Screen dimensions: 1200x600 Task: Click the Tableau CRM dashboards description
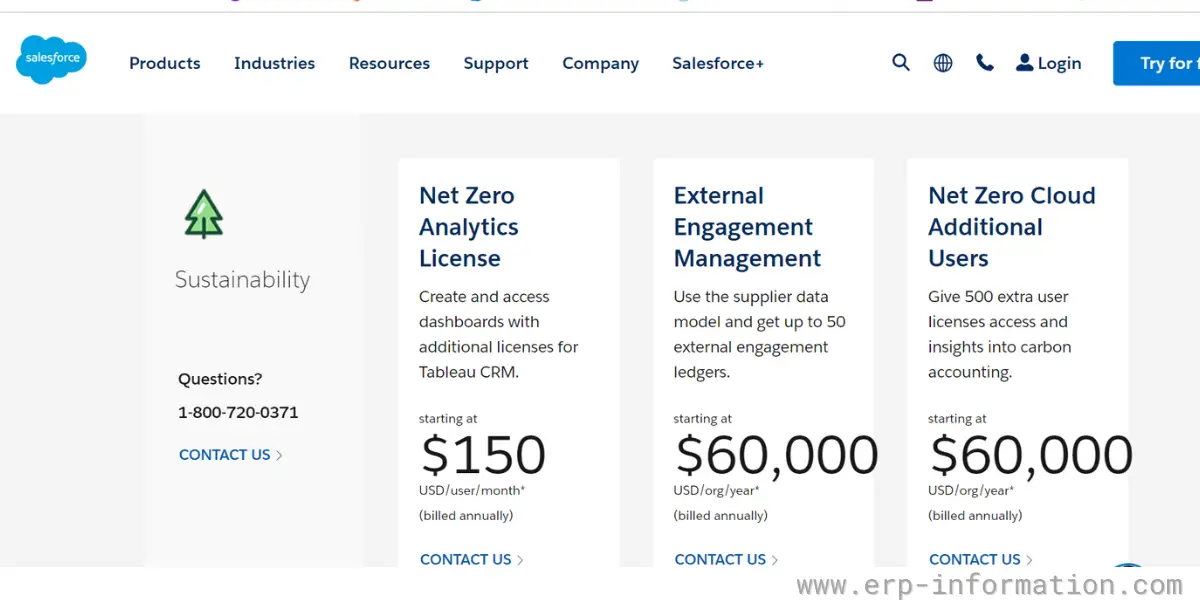click(x=499, y=334)
